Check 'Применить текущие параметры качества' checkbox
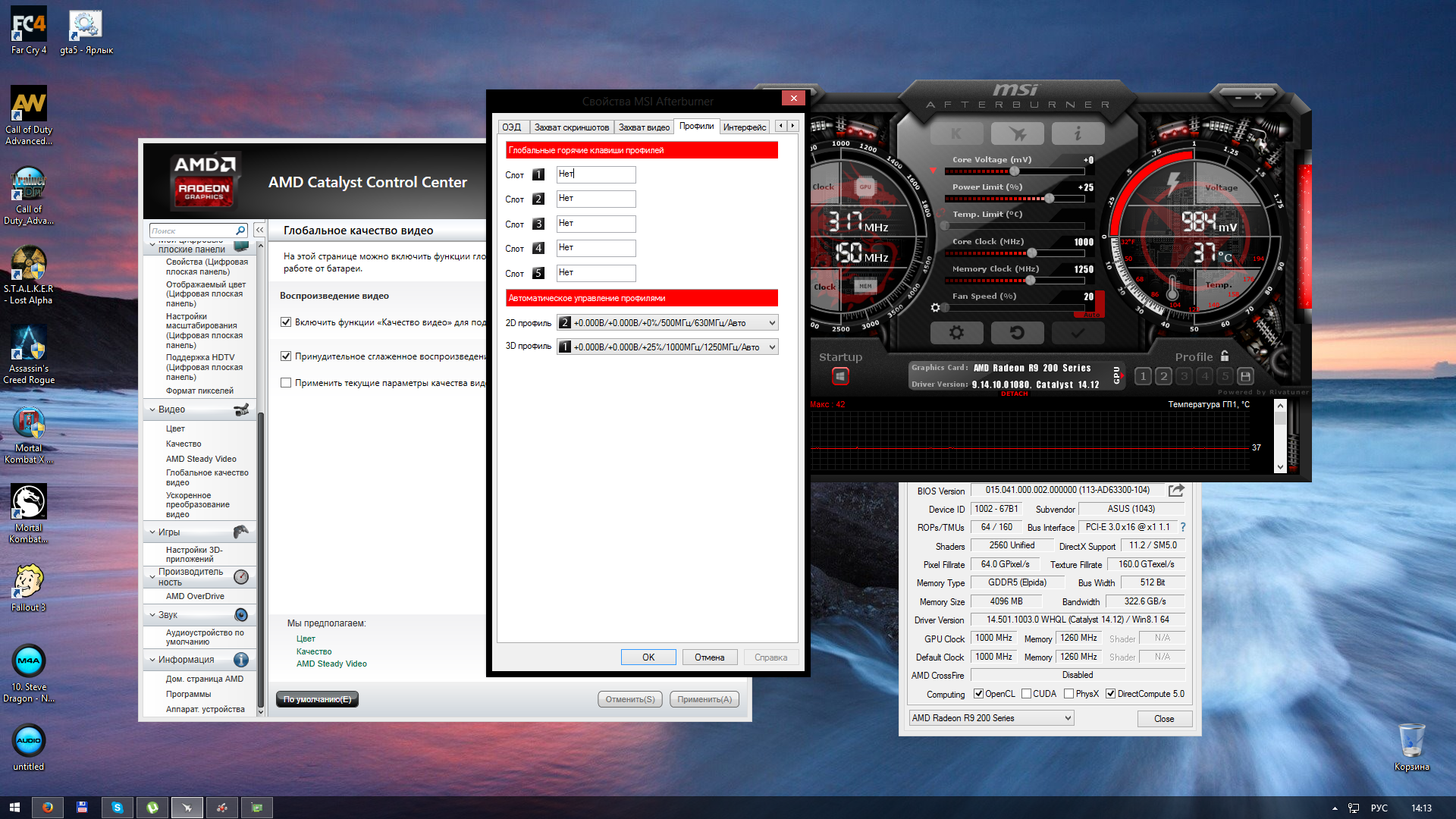This screenshot has width=1456, height=819. (x=286, y=383)
